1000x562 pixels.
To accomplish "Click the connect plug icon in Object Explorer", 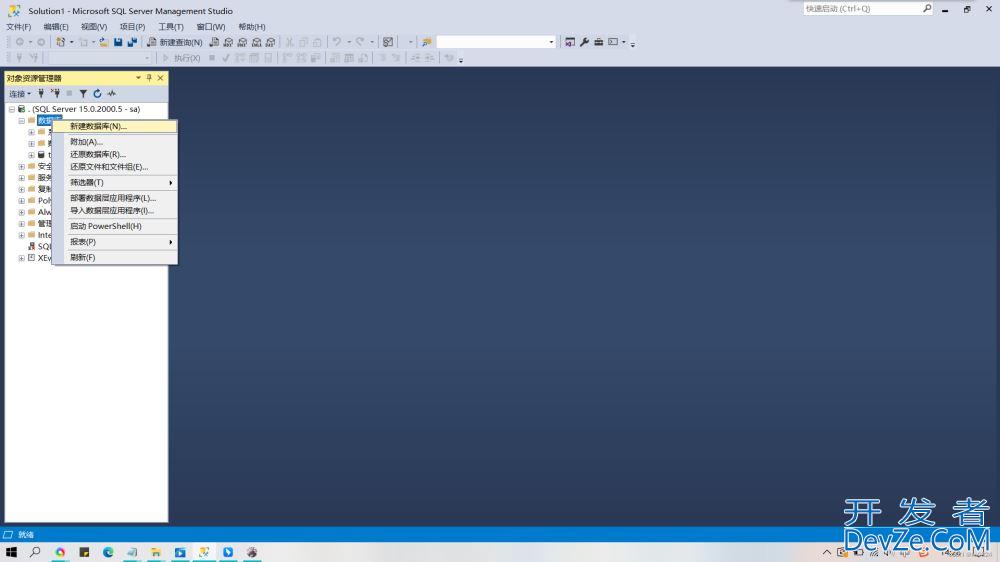I will tap(41, 93).
